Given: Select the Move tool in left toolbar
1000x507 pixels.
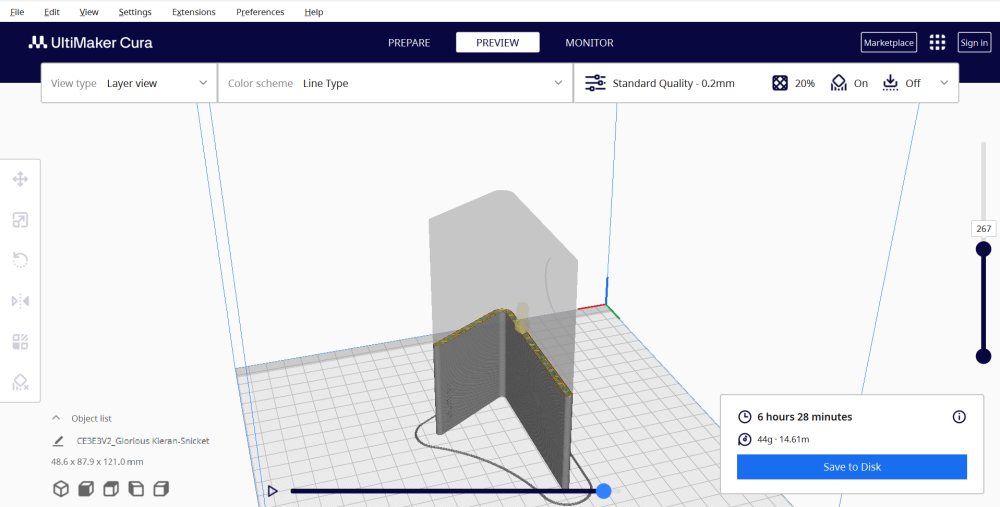Looking at the screenshot, I should click(x=20, y=179).
